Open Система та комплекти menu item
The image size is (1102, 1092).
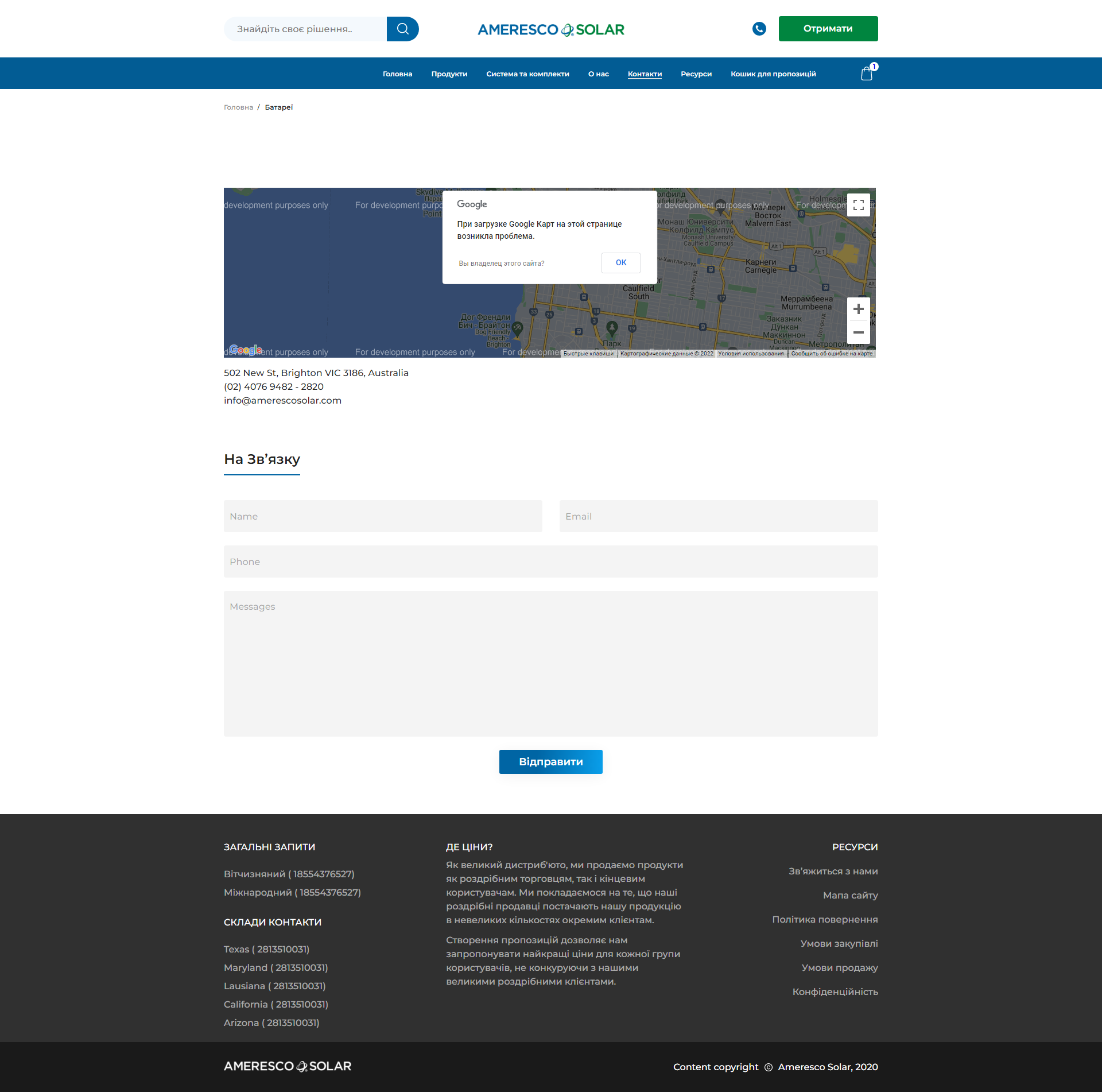(x=527, y=74)
